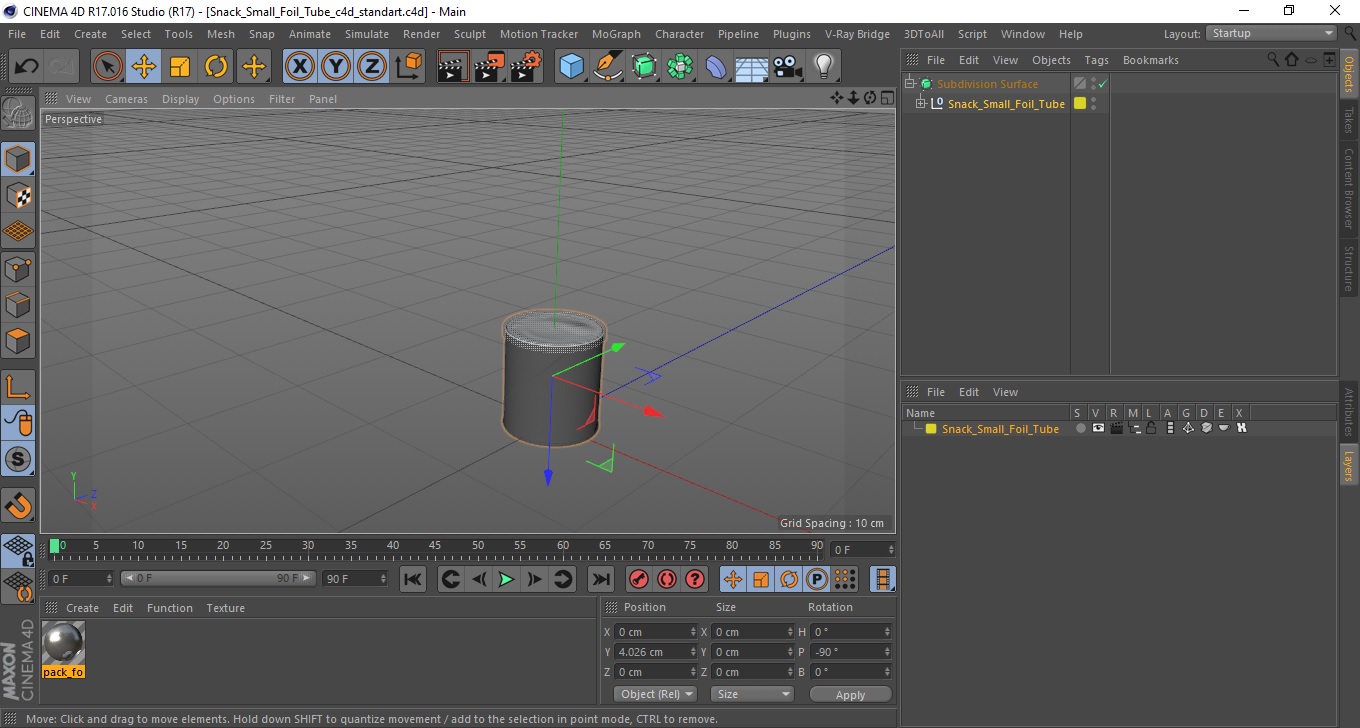Toggle Snap magnet icon
The height and width of the screenshot is (728, 1360).
pyautogui.click(x=18, y=505)
